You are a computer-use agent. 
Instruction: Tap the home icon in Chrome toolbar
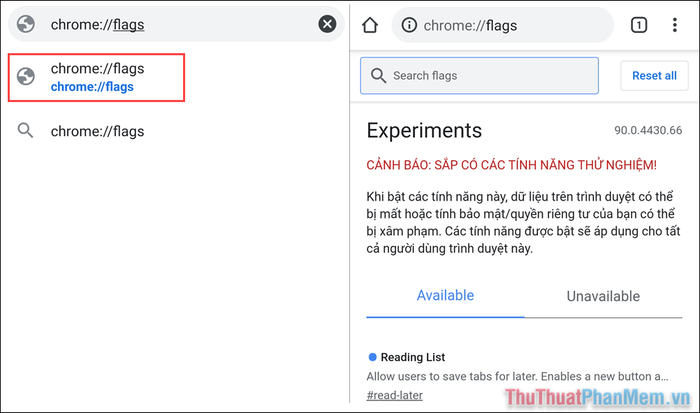point(370,25)
